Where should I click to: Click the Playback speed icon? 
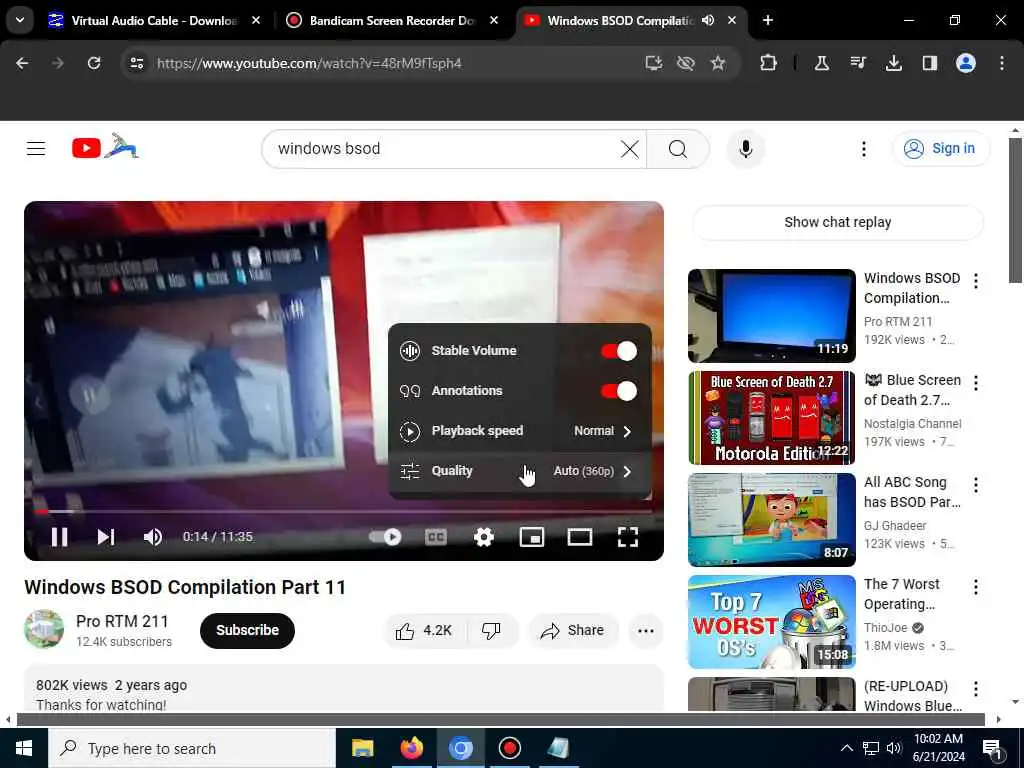tap(409, 431)
